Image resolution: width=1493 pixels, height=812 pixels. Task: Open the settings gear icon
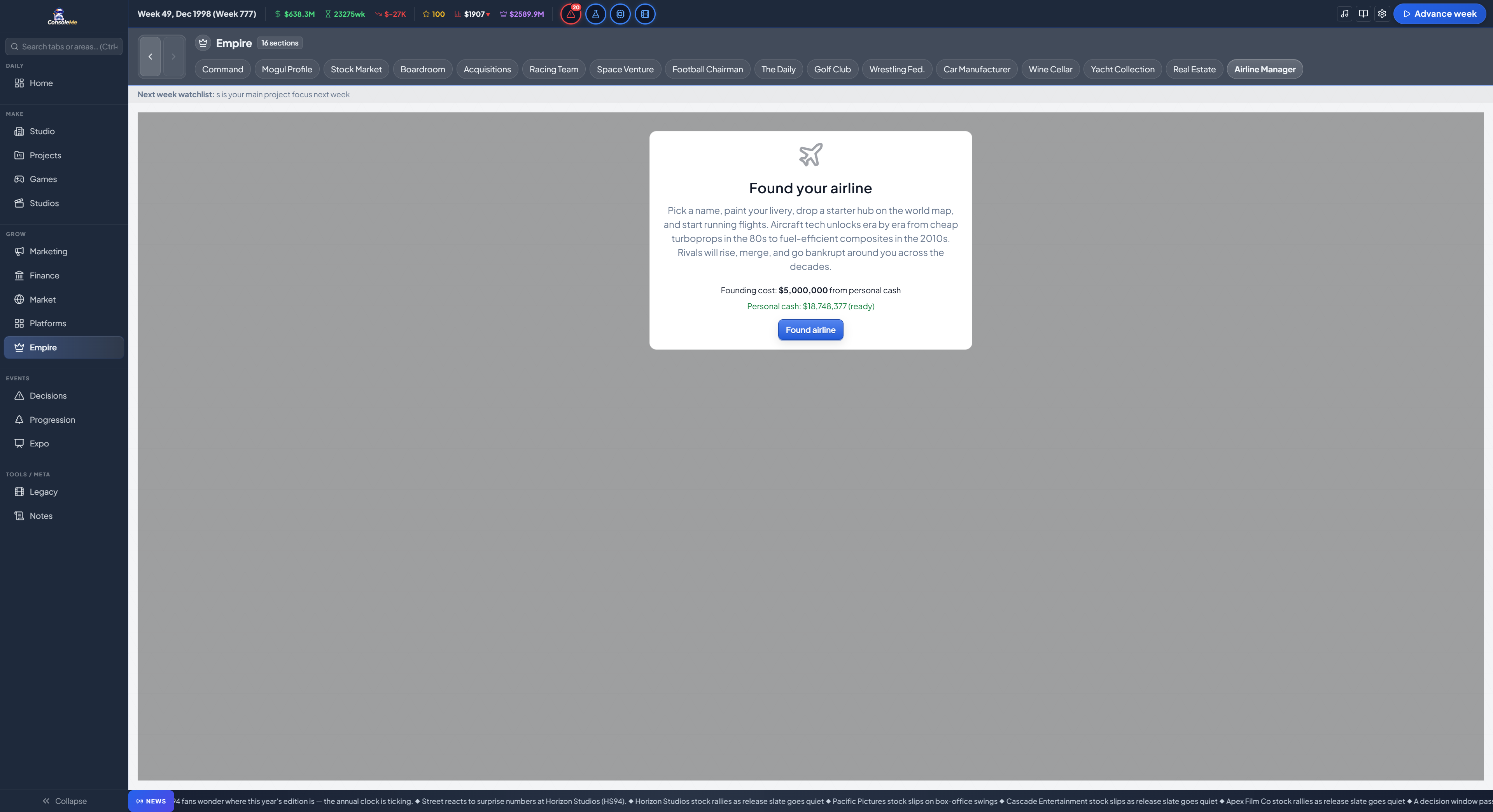pyautogui.click(x=1382, y=14)
